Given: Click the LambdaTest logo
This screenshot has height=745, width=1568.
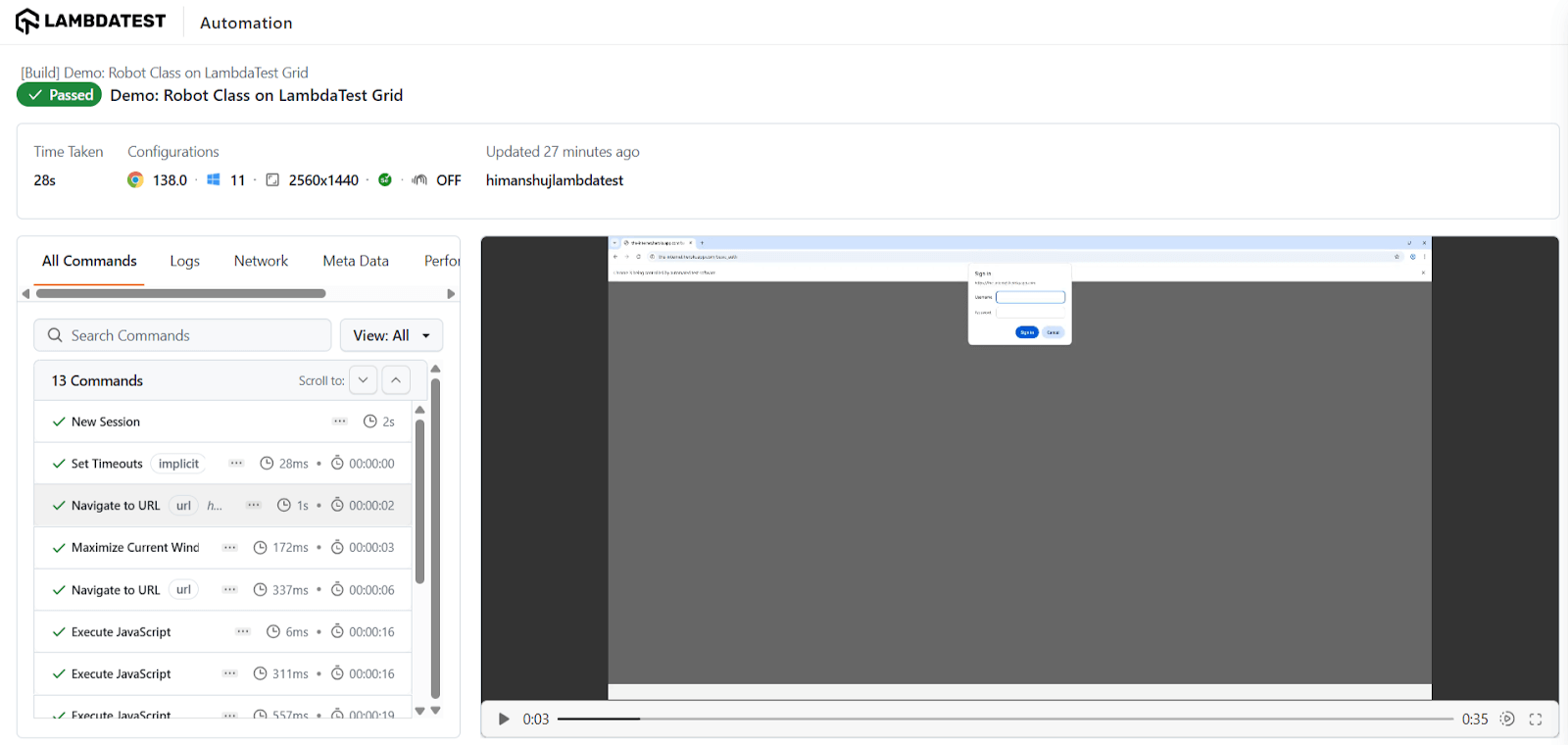Looking at the screenshot, I should 90,22.
